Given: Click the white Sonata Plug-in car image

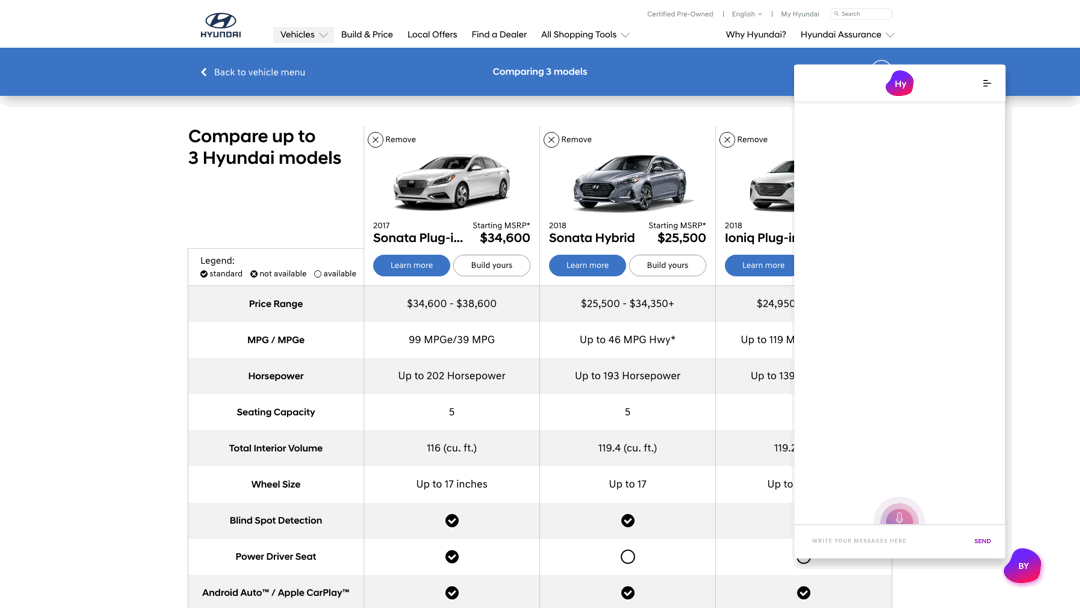Looking at the screenshot, I should [452, 182].
